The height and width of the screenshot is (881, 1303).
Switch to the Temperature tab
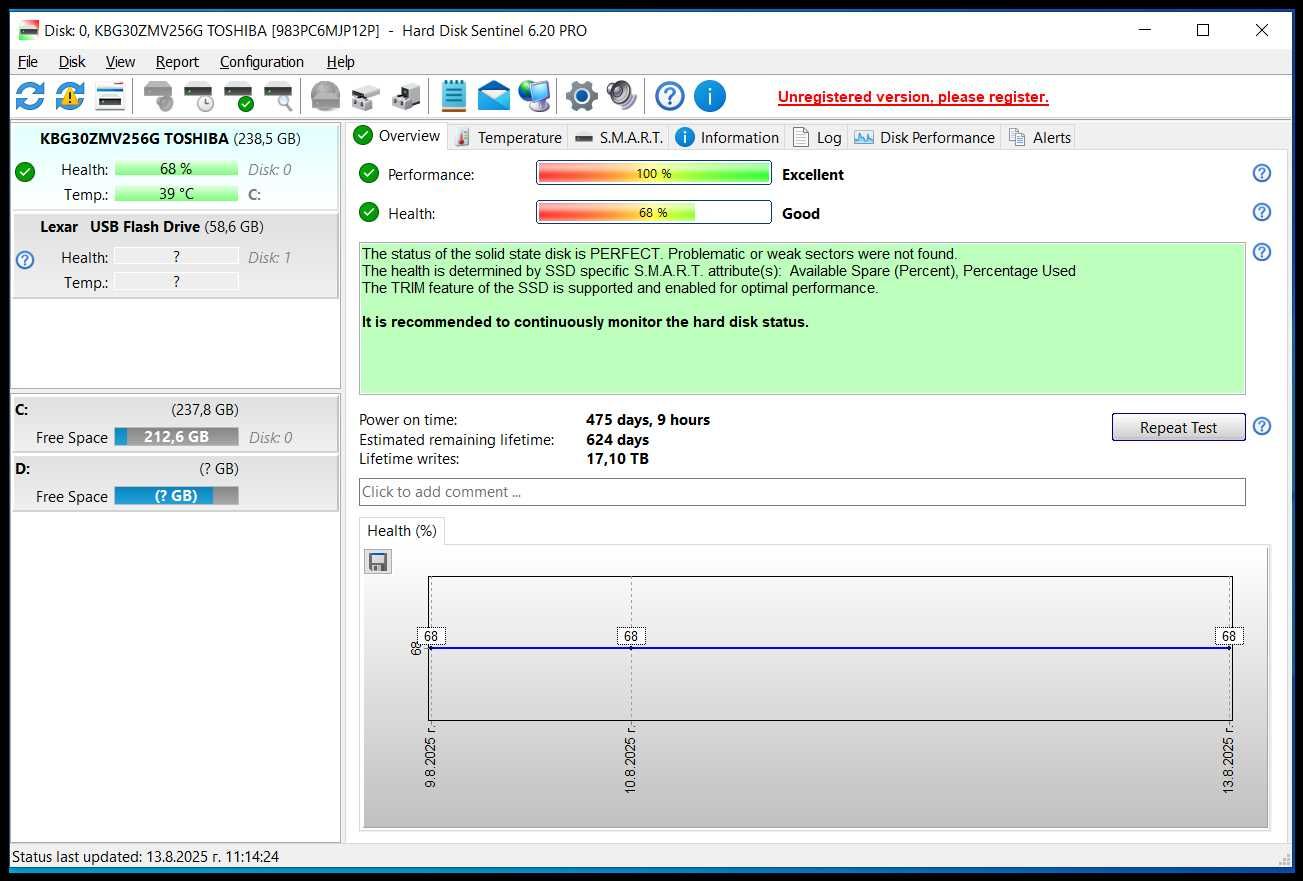[x=508, y=137]
